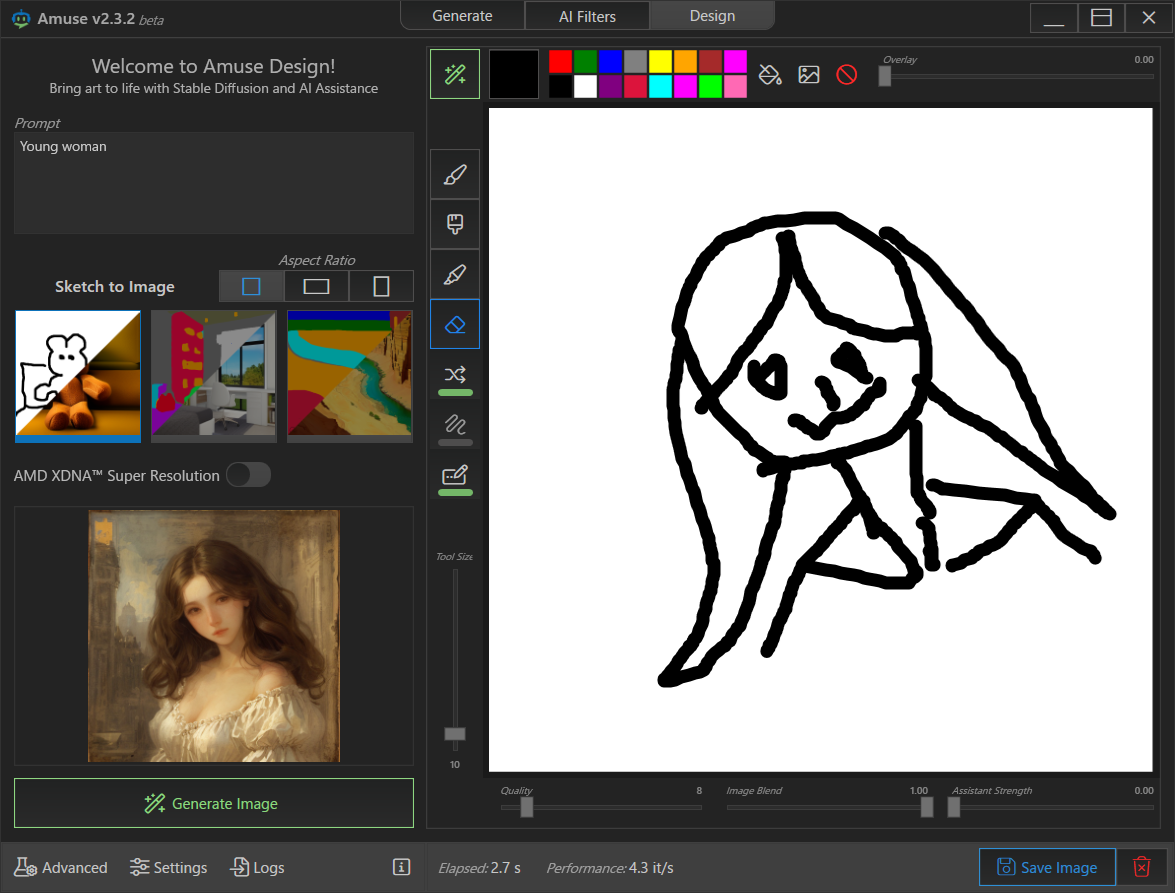The height and width of the screenshot is (893, 1175).
Task: Switch to the Generate tab
Action: click(x=462, y=16)
